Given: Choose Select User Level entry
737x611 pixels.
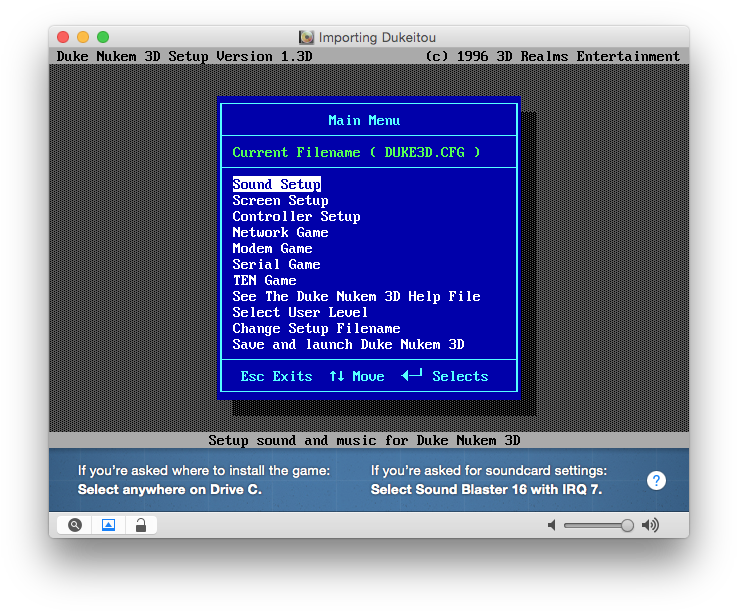Looking at the screenshot, I should [300, 312].
